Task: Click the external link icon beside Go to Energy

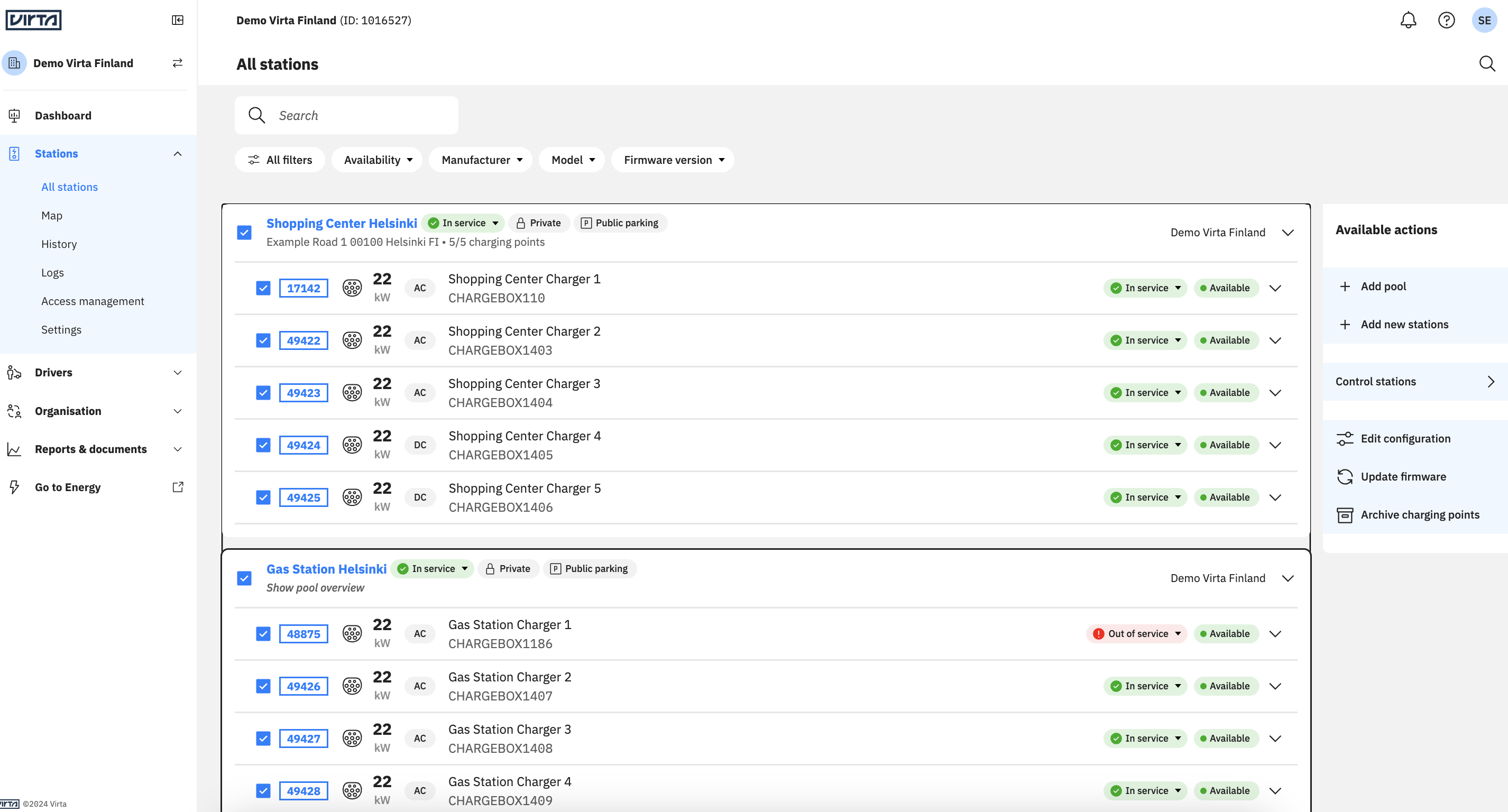Action: pos(177,487)
